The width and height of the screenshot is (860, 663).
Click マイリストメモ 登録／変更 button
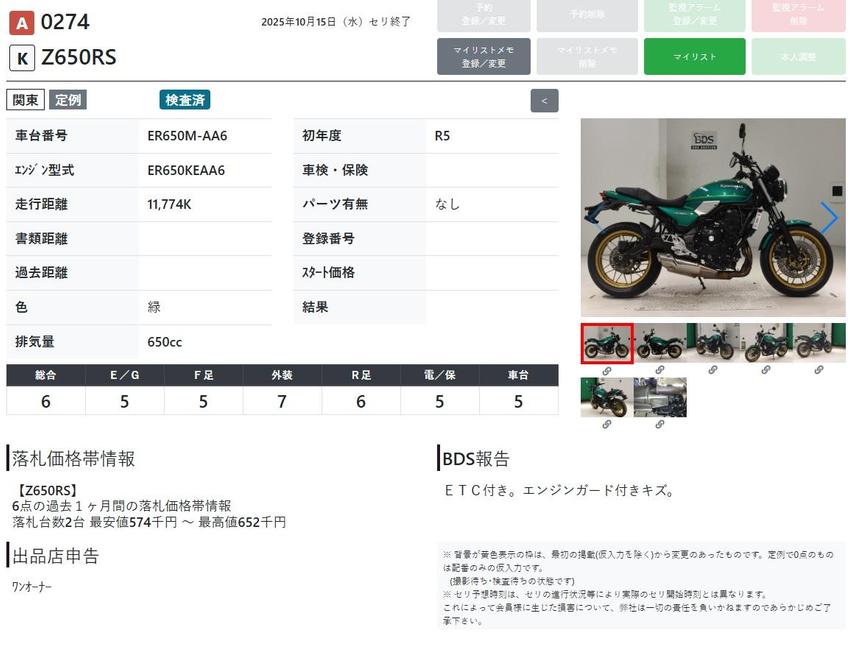[x=484, y=57]
